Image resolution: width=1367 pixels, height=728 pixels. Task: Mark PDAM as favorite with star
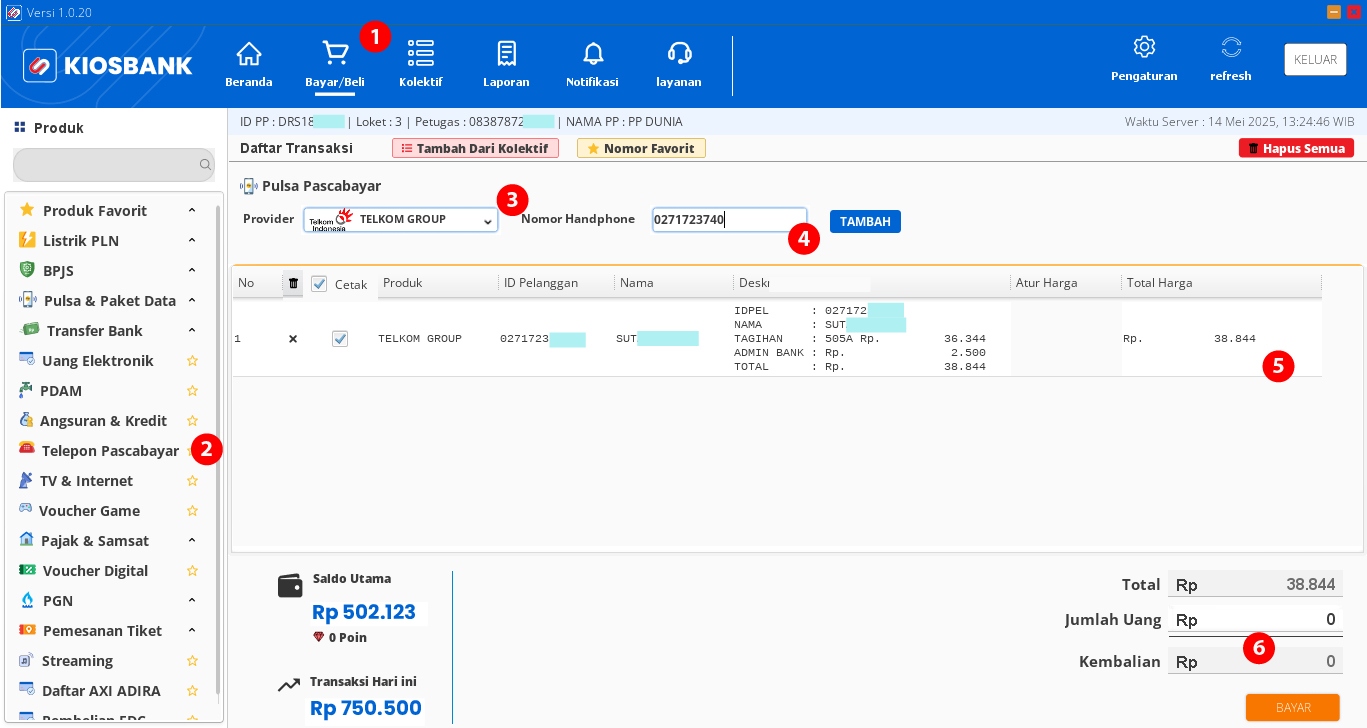click(x=192, y=390)
